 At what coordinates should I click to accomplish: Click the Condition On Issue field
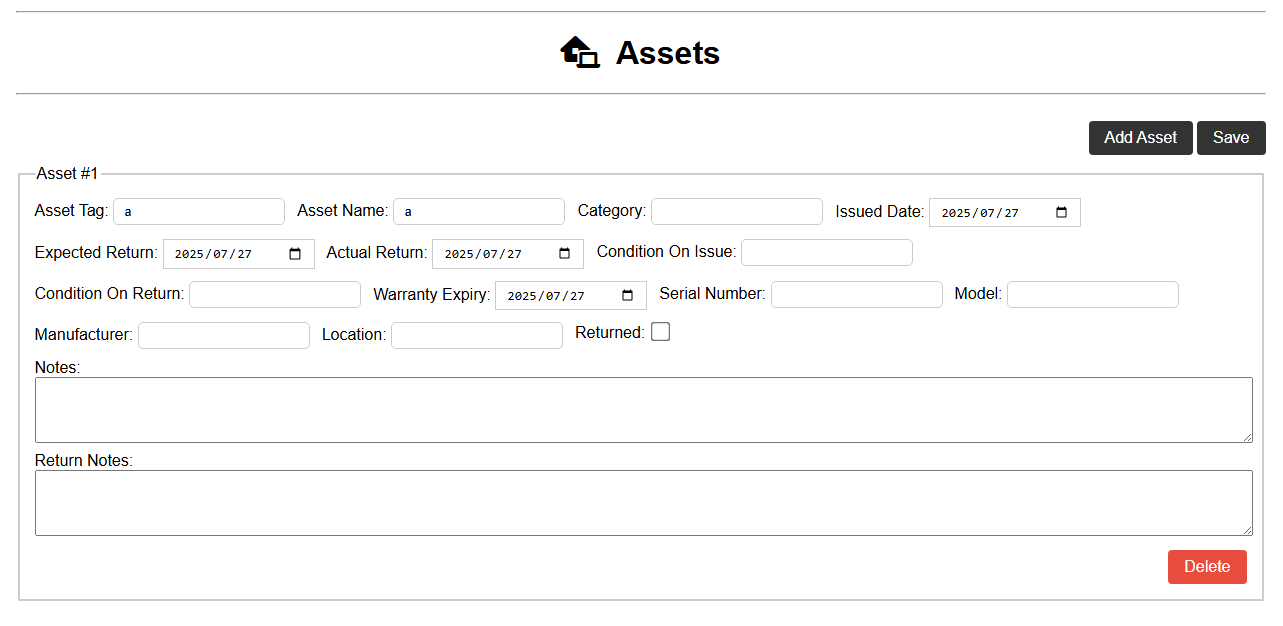(x=826, y=252)
